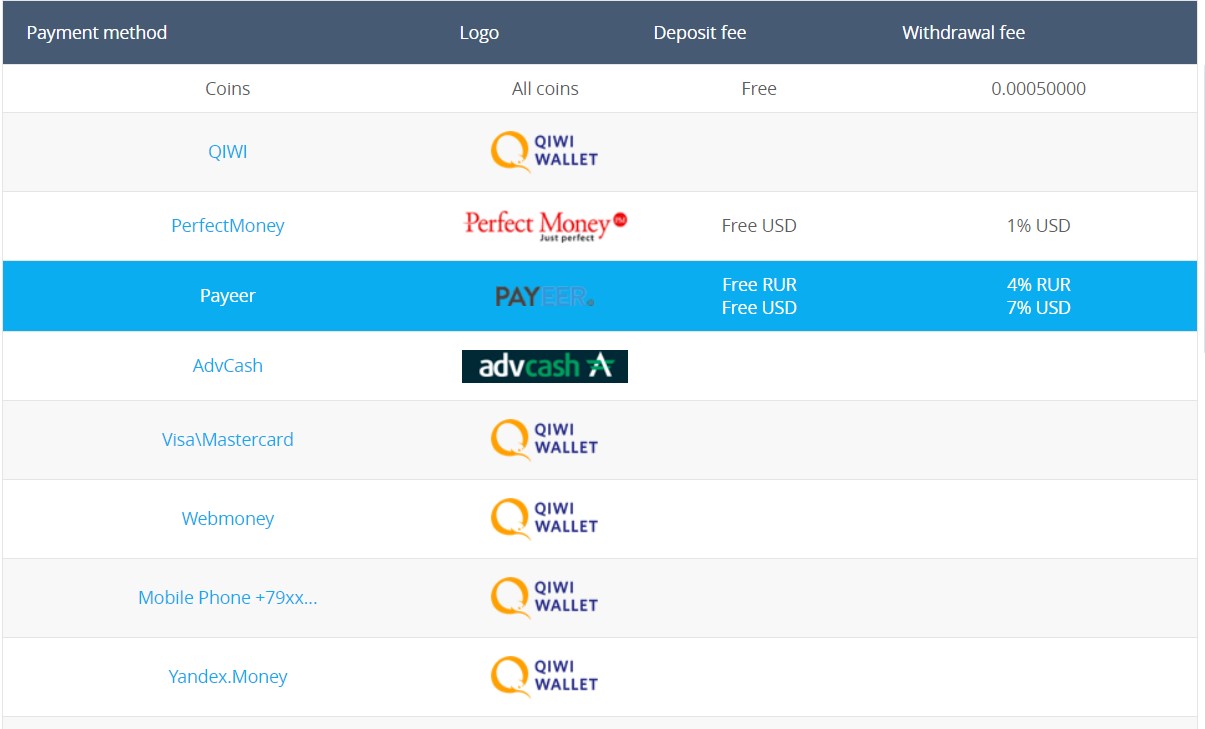Open the AdvCash payment method link
The image size is (1205, 729).
coord(228,366)
